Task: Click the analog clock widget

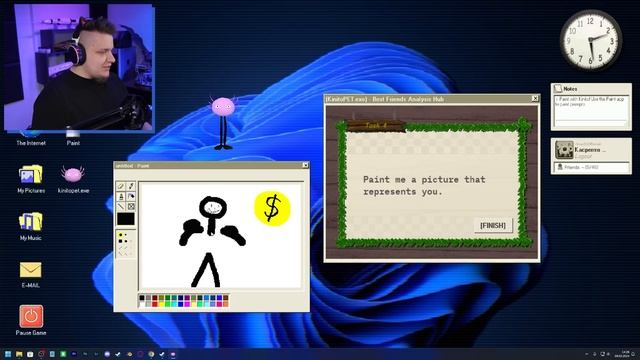Action: pyautogui.click(x=591, y=40)
